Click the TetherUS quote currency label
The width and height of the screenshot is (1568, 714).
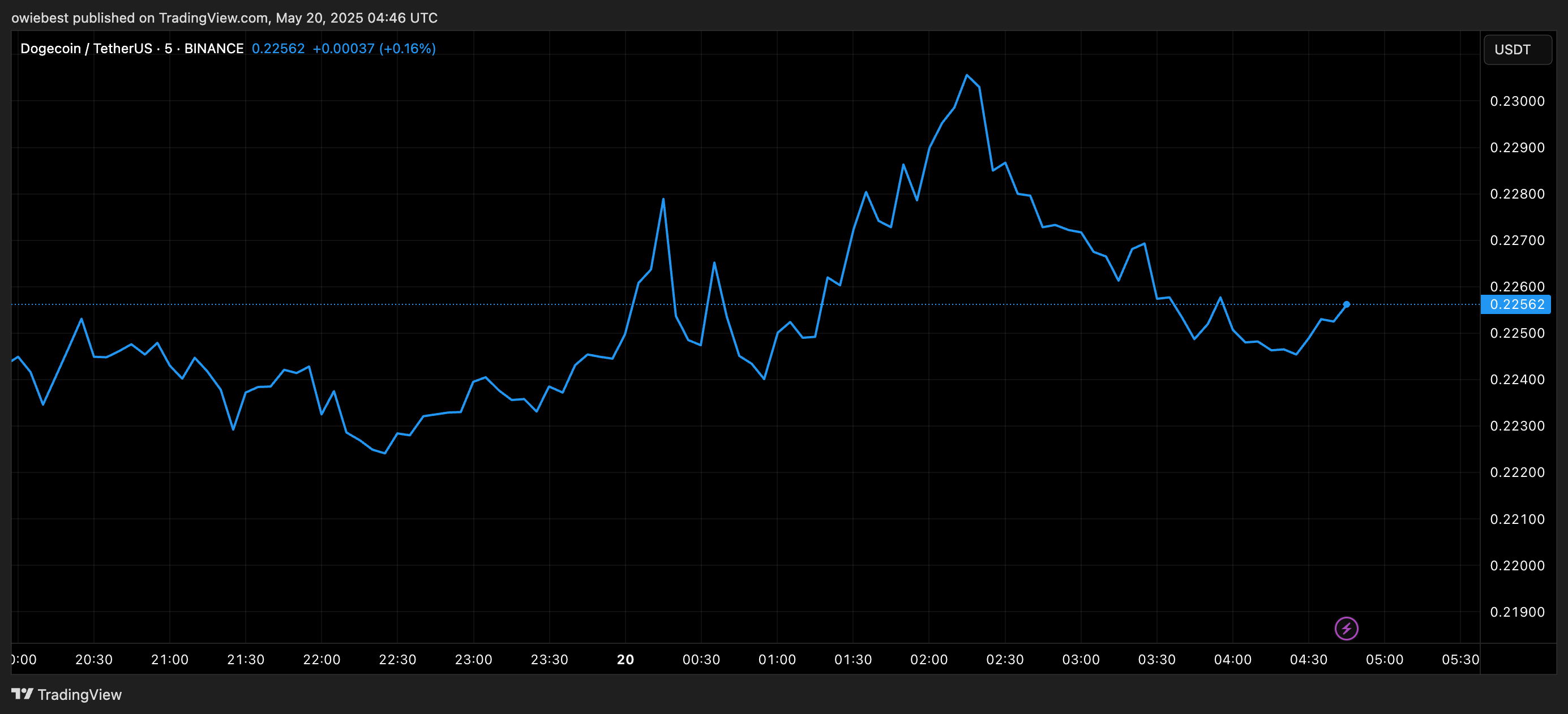(x=122, y=48)
